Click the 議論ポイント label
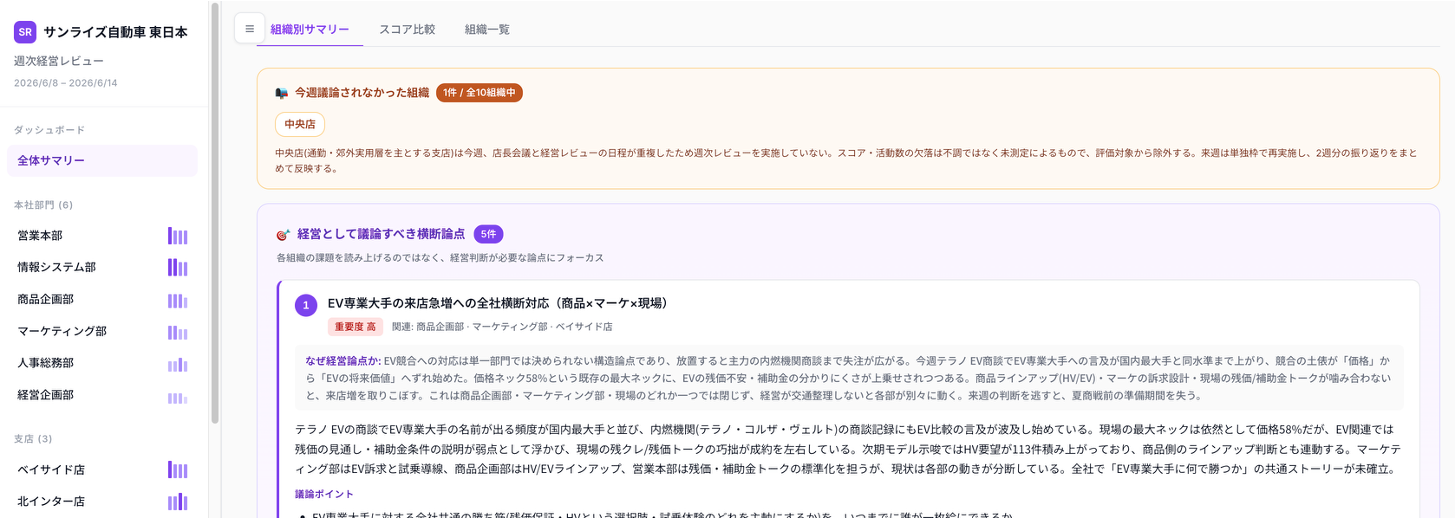The width and height of the screenshot is (1456, 518). [x=324, y=494]
